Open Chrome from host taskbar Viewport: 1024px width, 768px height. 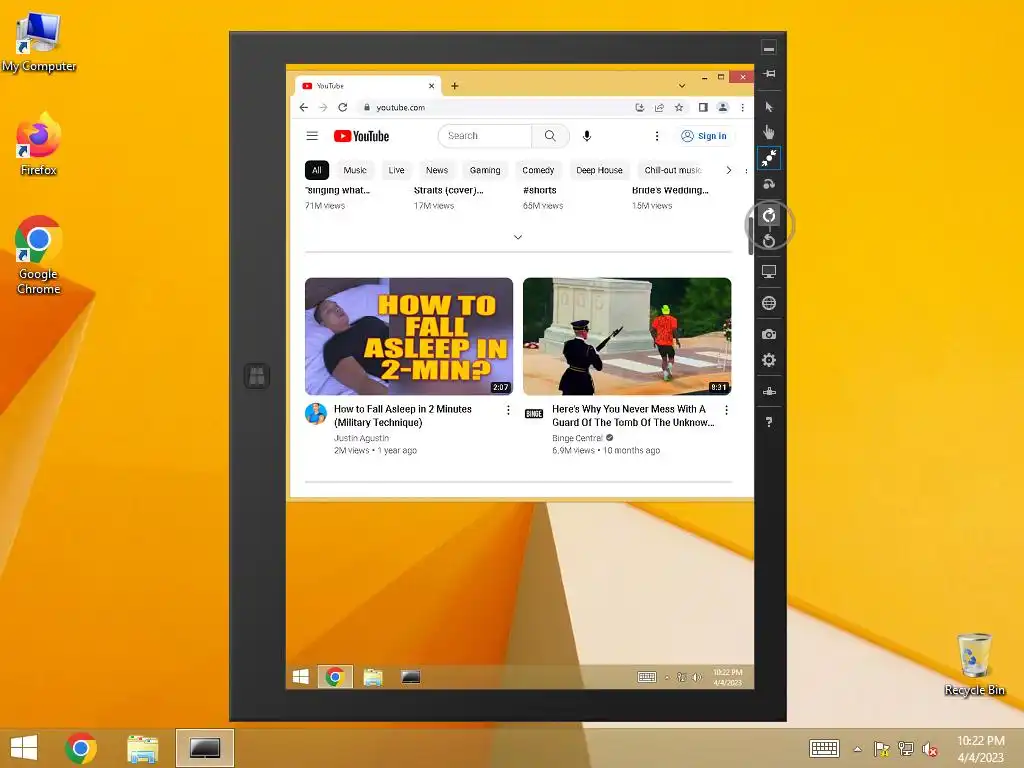click(81, 748)
